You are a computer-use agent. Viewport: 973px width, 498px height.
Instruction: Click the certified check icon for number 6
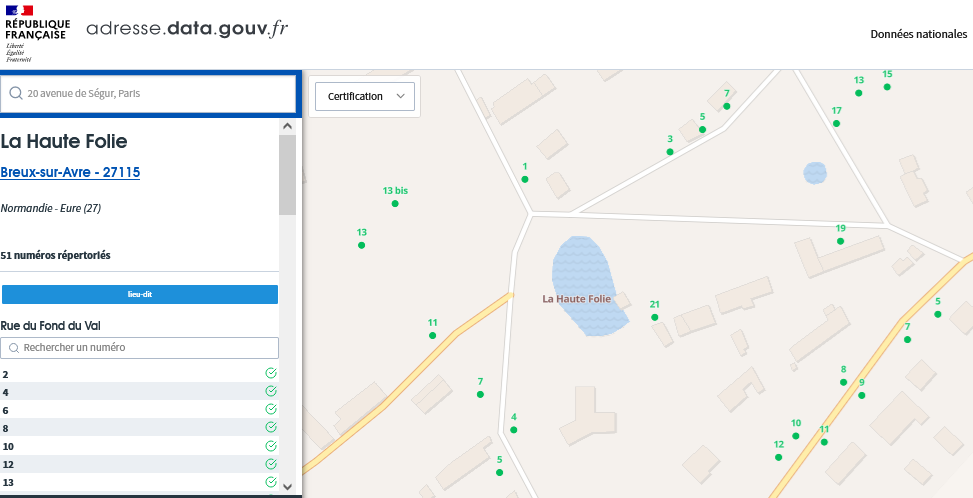(x=271, y=409)
